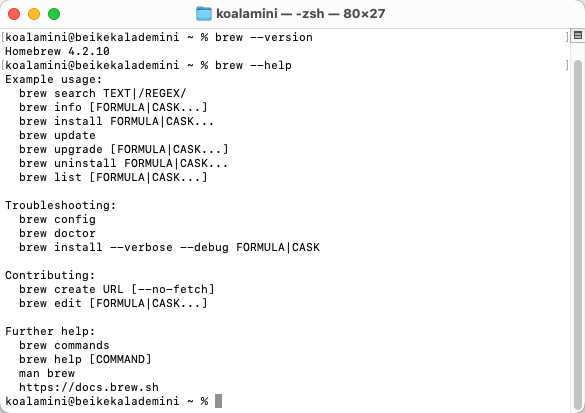Minimize the window with yellow button
Image resolution: width=585 pixels, height=413 pixels.
pos(34,14)
